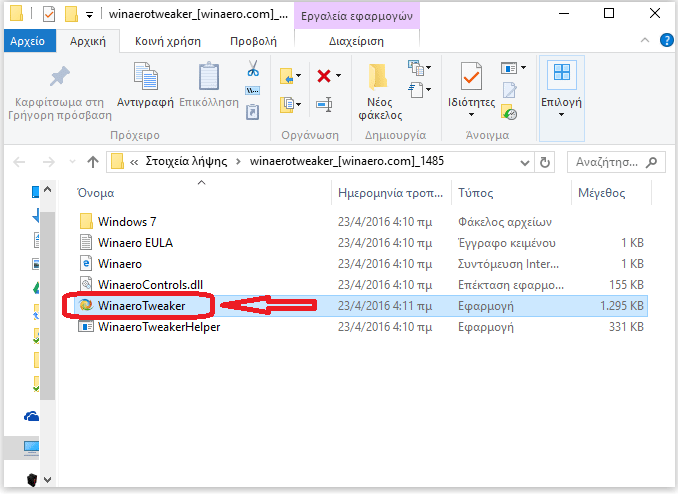Click the scissors cut icon
The height and width of the screenshot is (494, 678).
point(253,68)
